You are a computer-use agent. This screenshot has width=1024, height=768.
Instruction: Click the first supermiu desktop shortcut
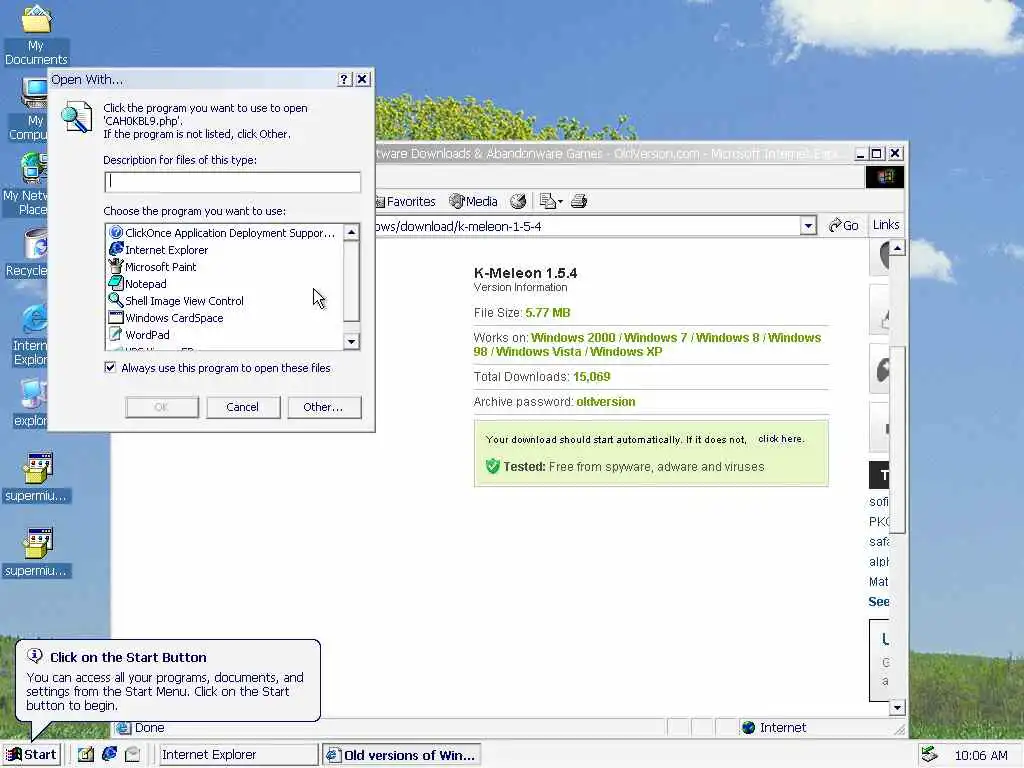[x=36, y=477]
